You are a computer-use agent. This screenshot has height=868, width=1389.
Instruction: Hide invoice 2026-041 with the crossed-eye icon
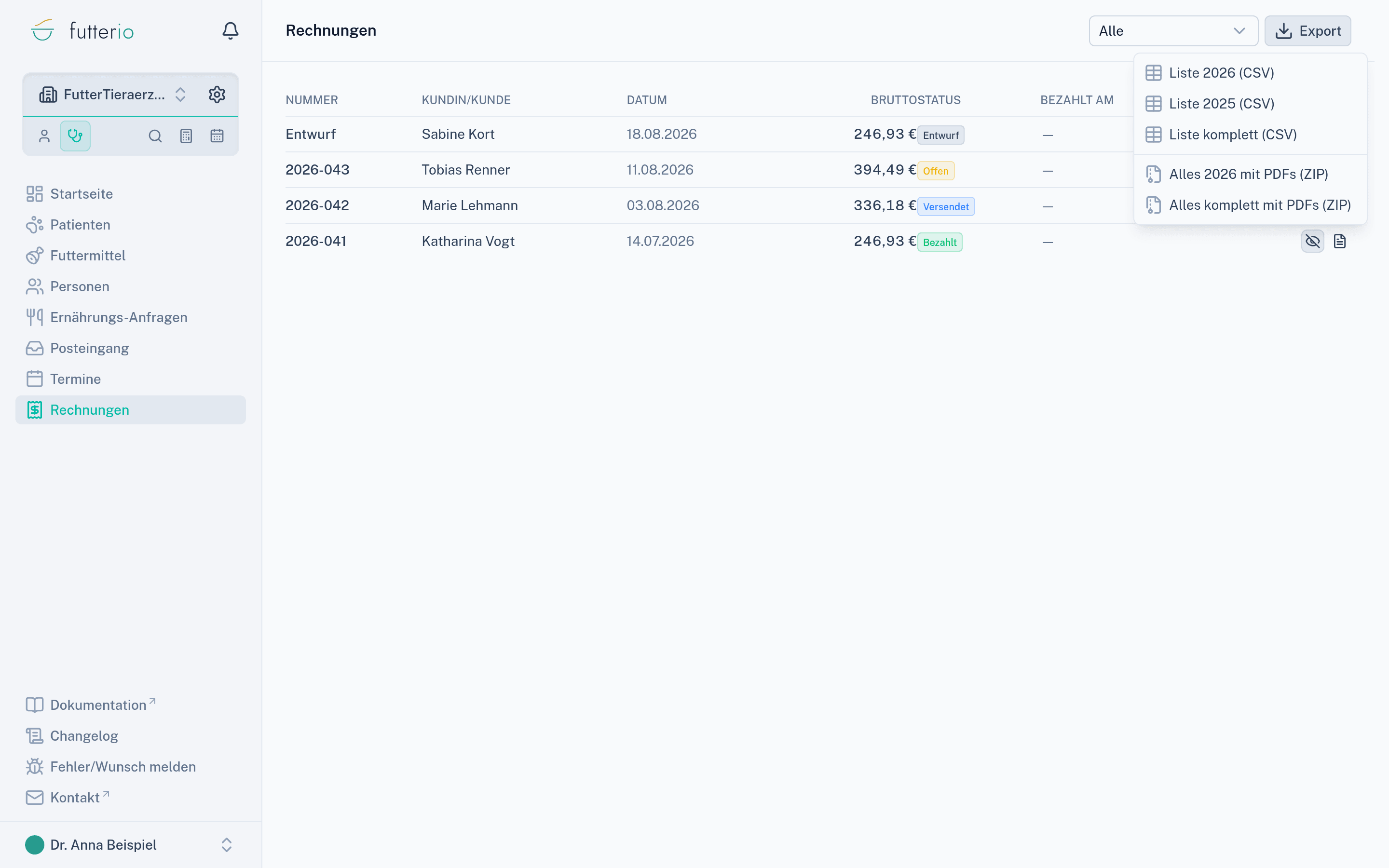coord(1313,241)
